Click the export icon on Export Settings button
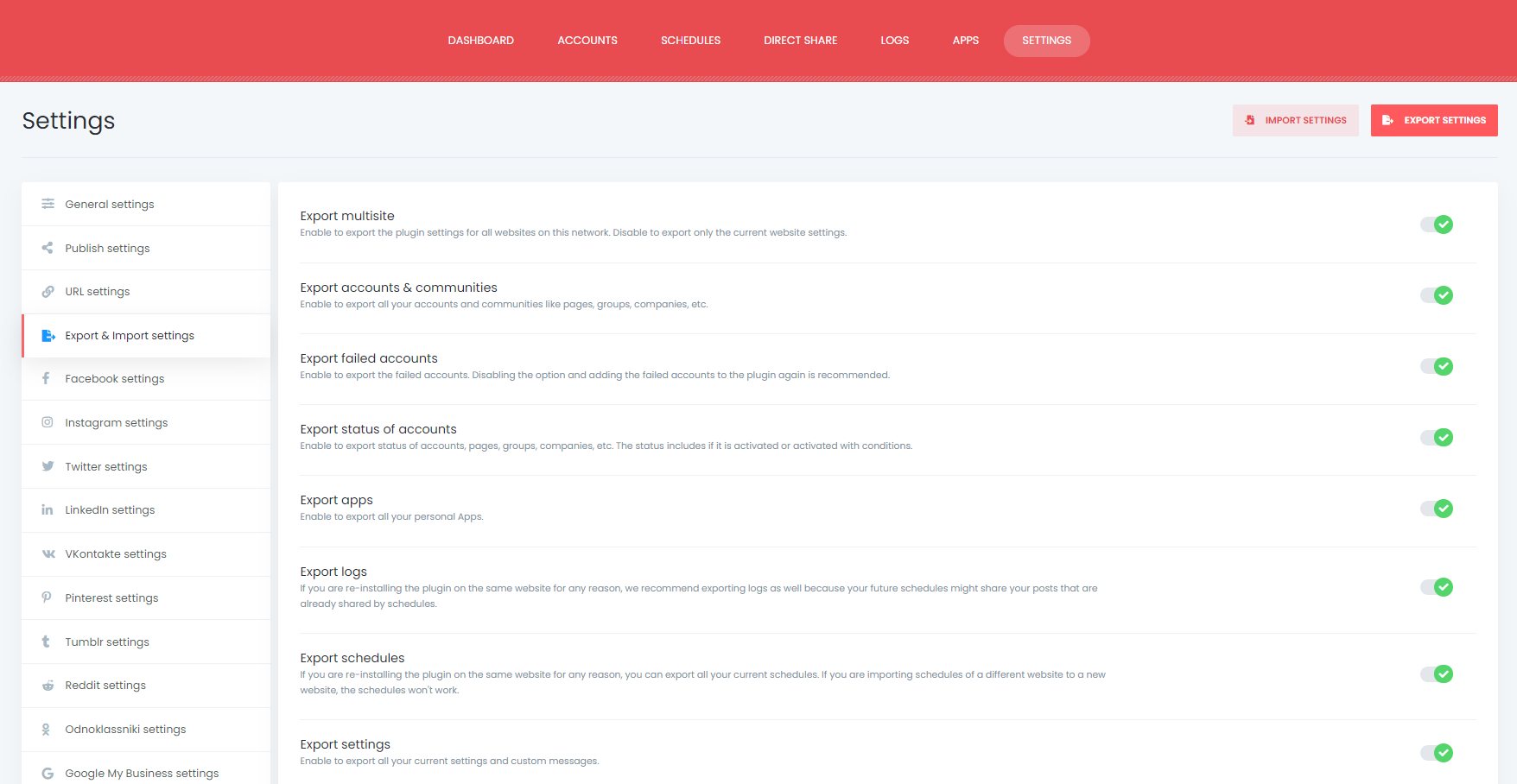The image size is (1517, 784). coord(1387,120)
